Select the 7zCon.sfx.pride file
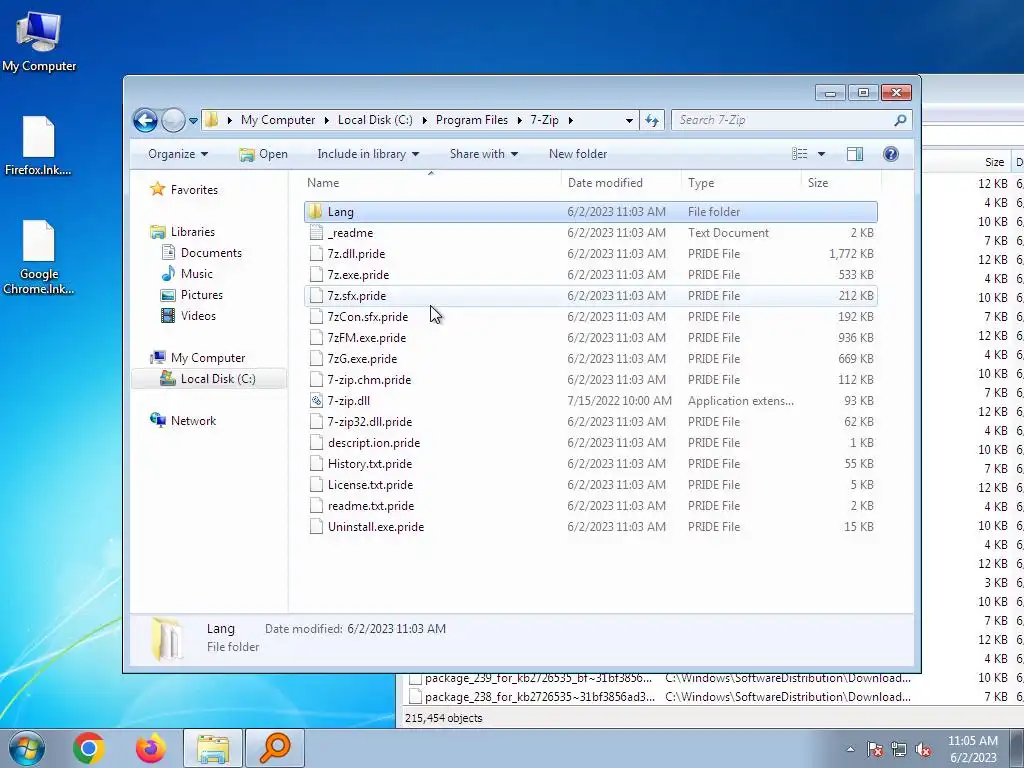 (590, 317)
